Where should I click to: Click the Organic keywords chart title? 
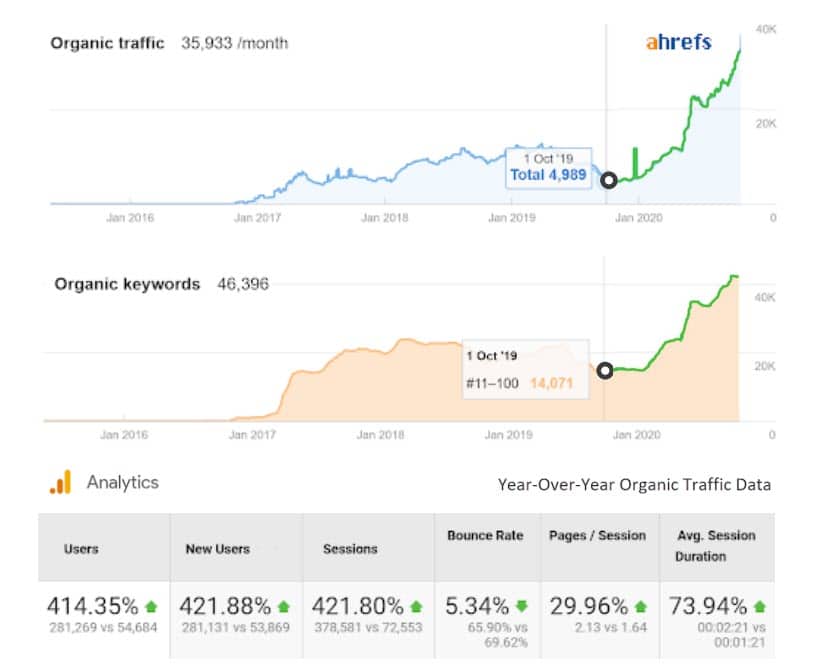point(127,284)
